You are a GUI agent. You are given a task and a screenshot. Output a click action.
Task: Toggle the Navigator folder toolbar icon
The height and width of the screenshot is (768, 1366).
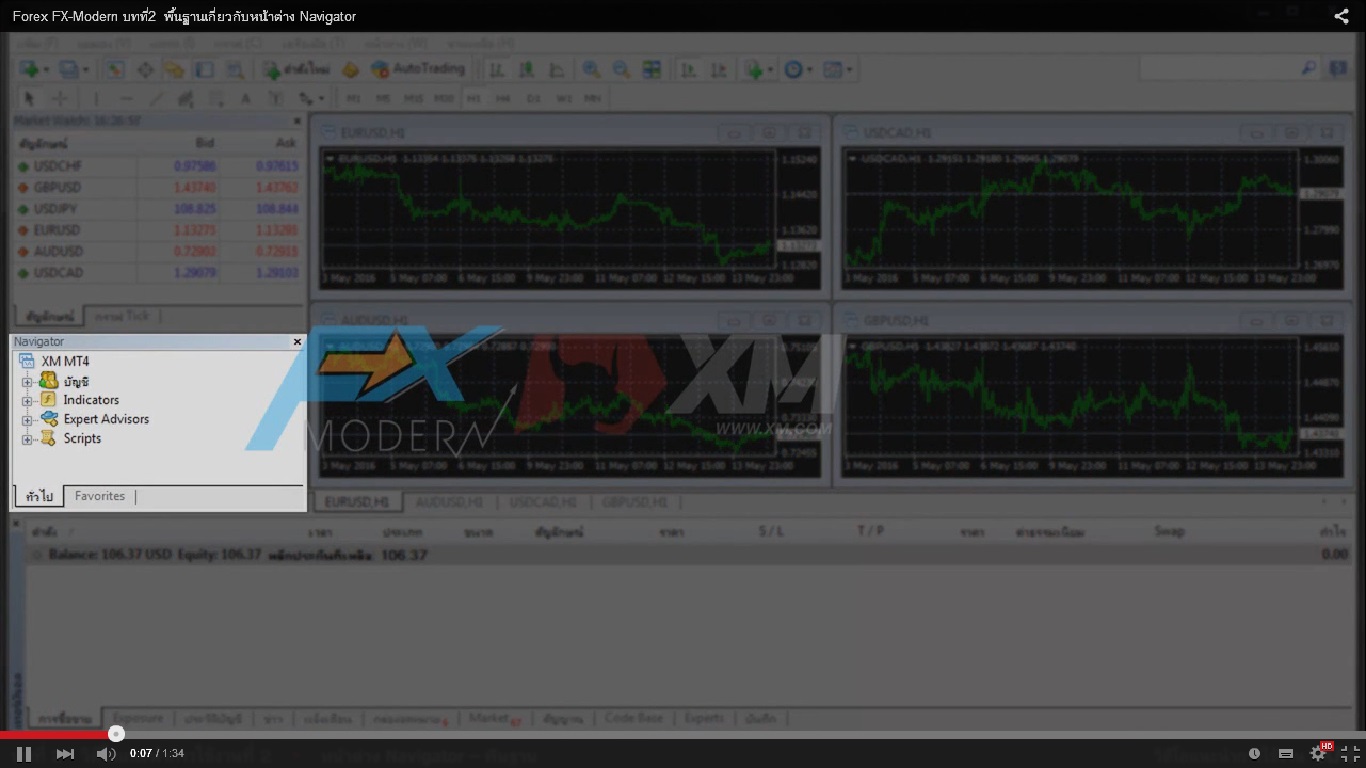[174, 70]
